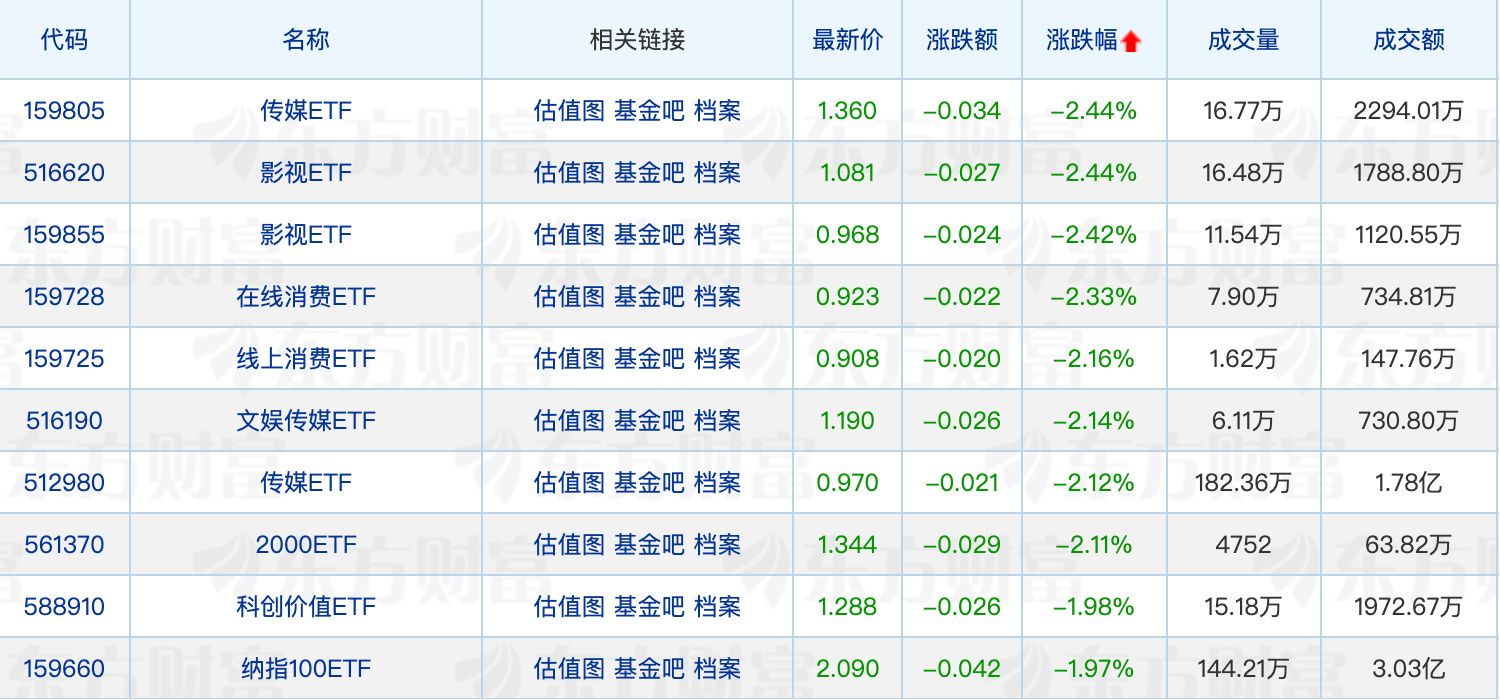Open 基金吧 for 在线消费ETF row
Image resolution: width=1500 pixels, height=700 pixels.
click(649, 297)
